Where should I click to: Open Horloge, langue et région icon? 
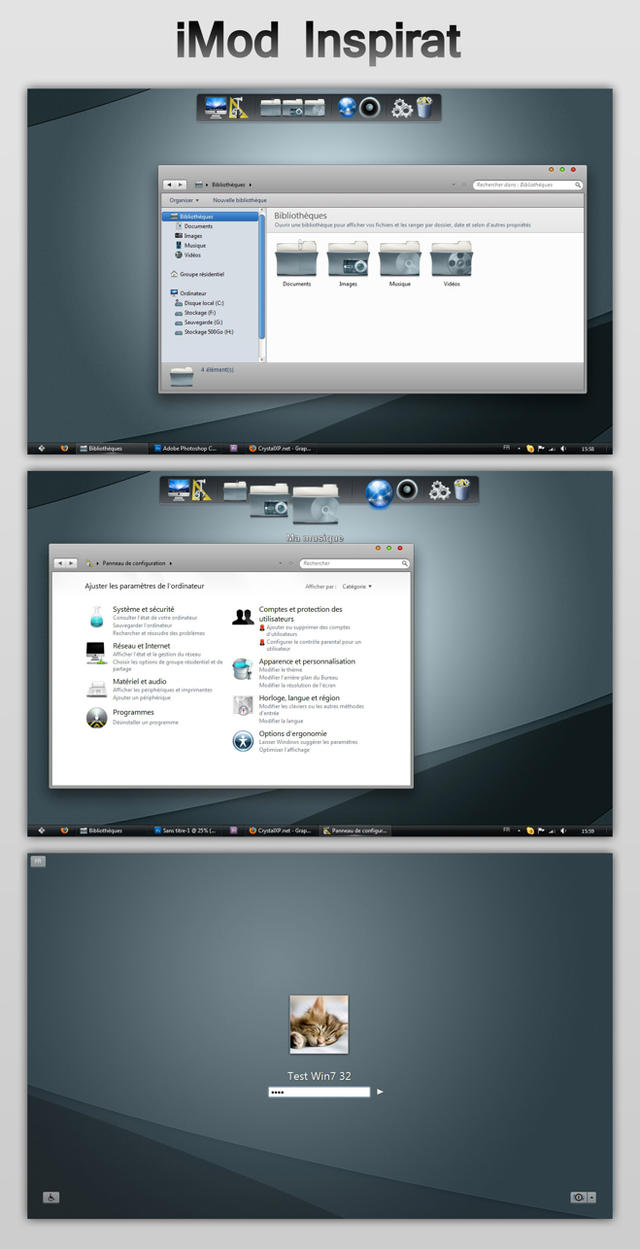243,705
